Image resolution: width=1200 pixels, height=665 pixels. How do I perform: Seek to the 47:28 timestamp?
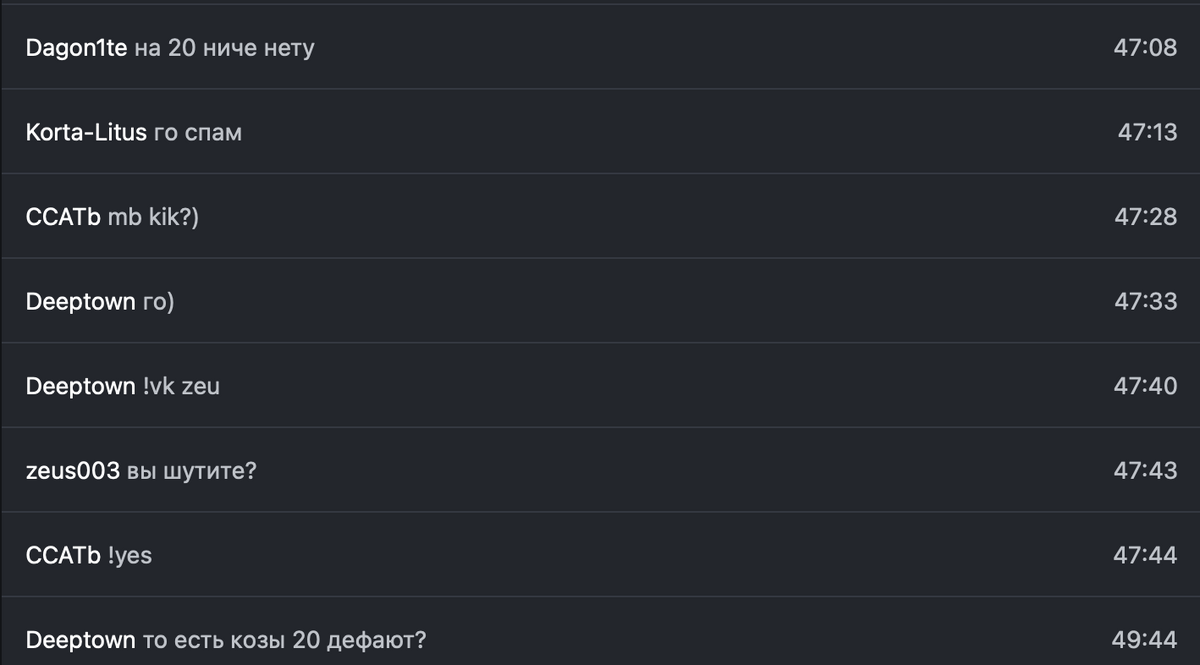(1145, 217)
